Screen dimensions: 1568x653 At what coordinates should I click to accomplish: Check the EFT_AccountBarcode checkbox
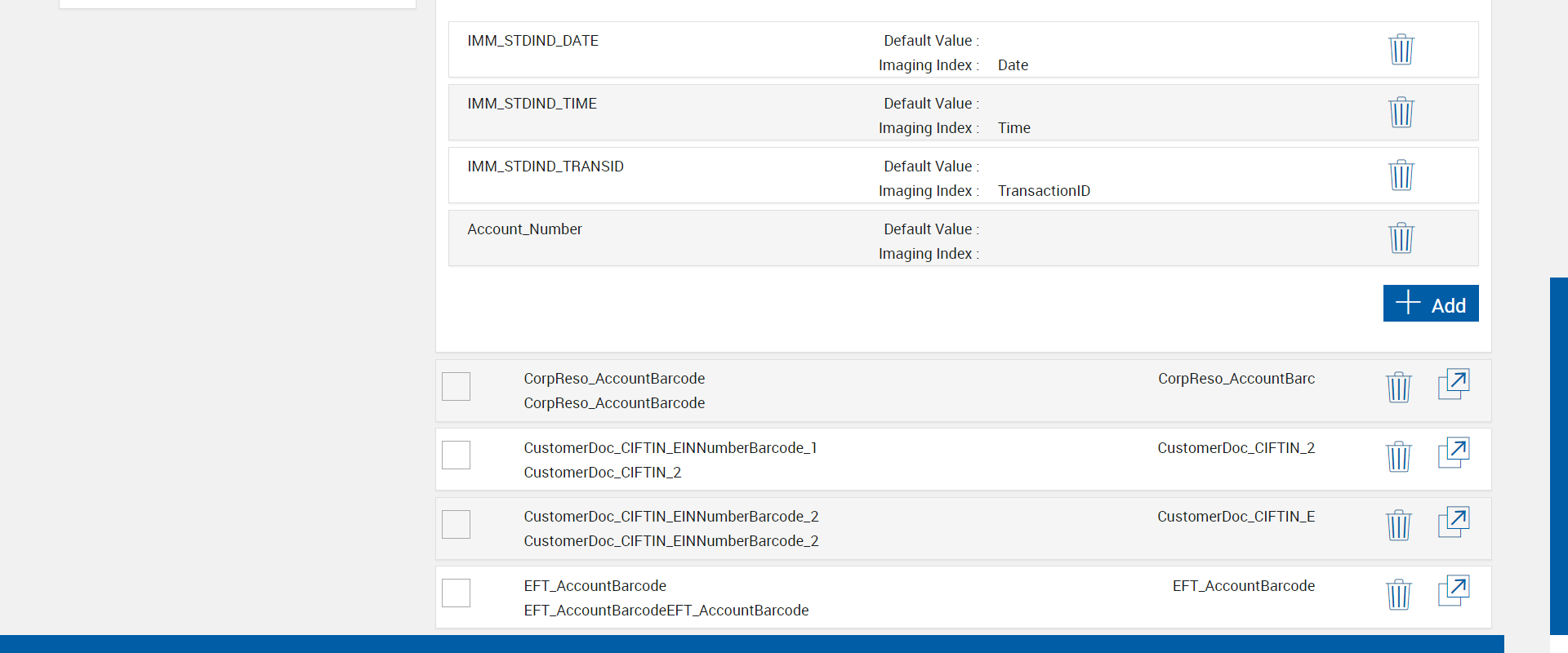[456, 593]
